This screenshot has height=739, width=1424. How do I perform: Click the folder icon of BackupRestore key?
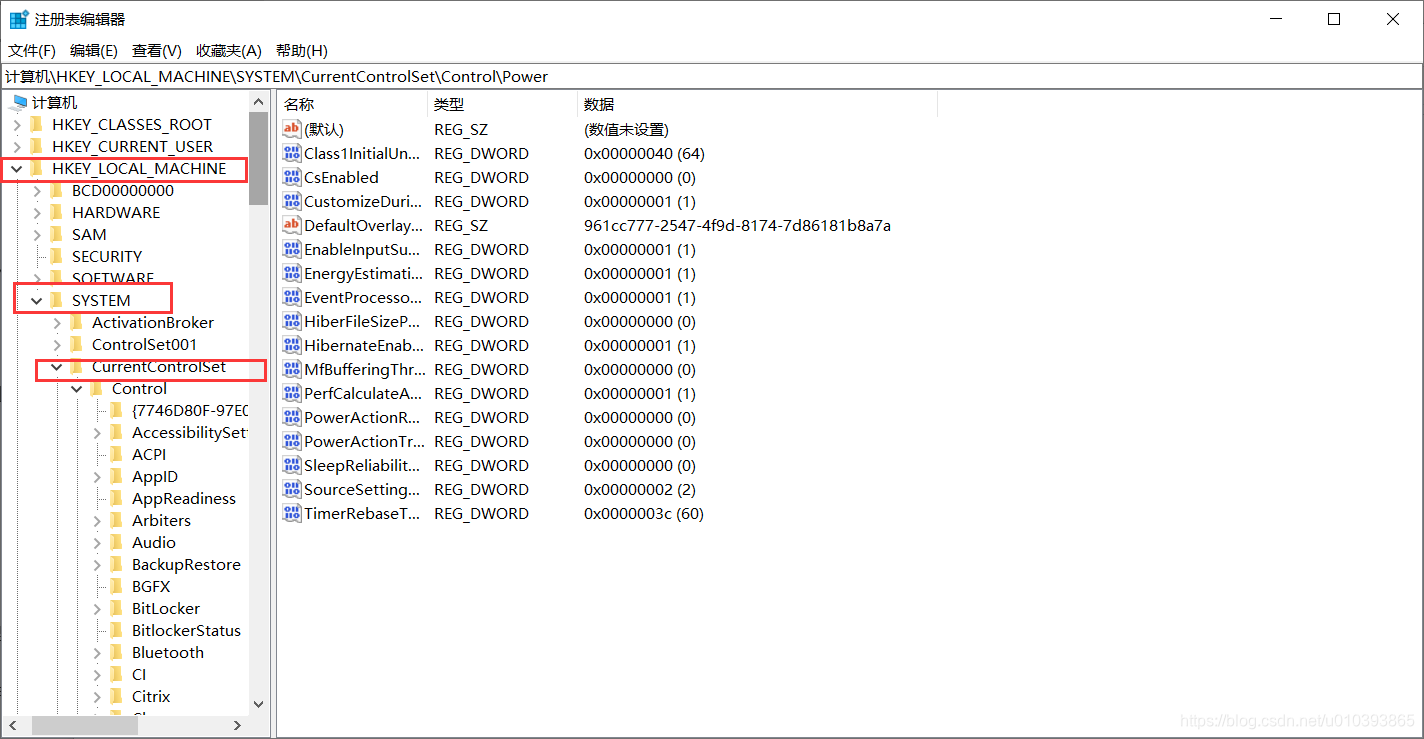coord(117,564)
